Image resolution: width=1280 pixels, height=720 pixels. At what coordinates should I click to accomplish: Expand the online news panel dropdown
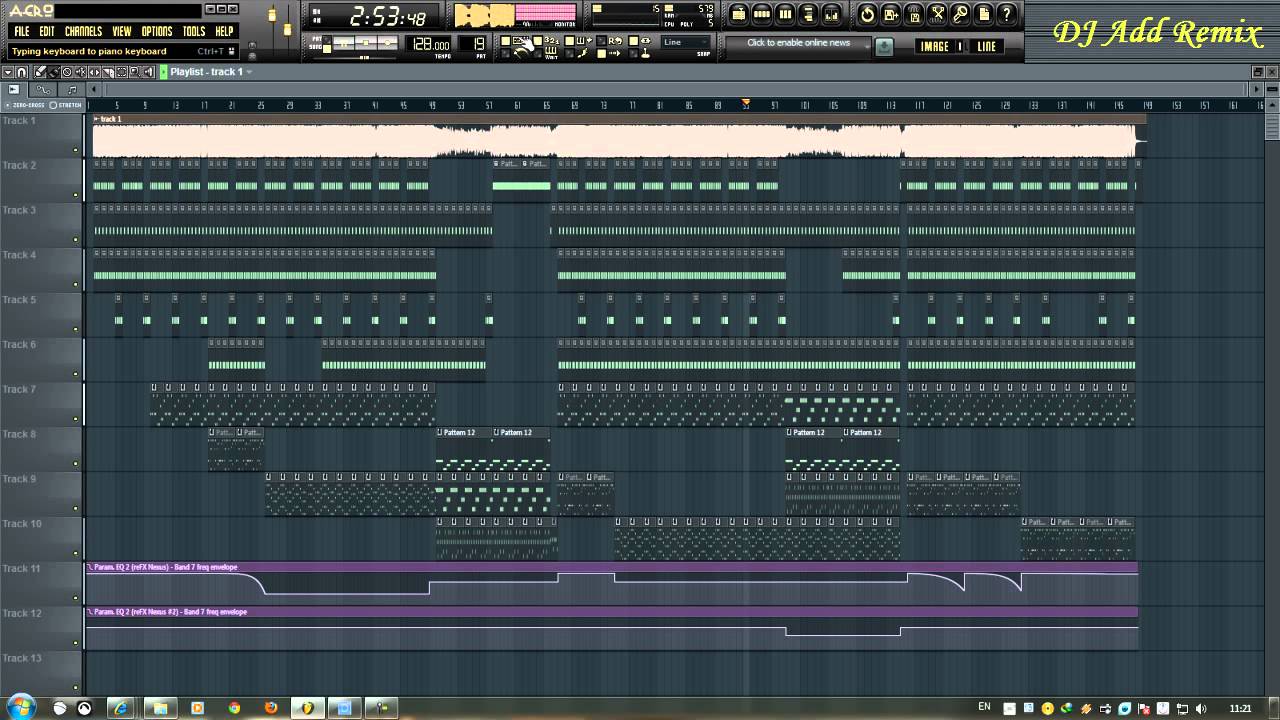point(867,45)
